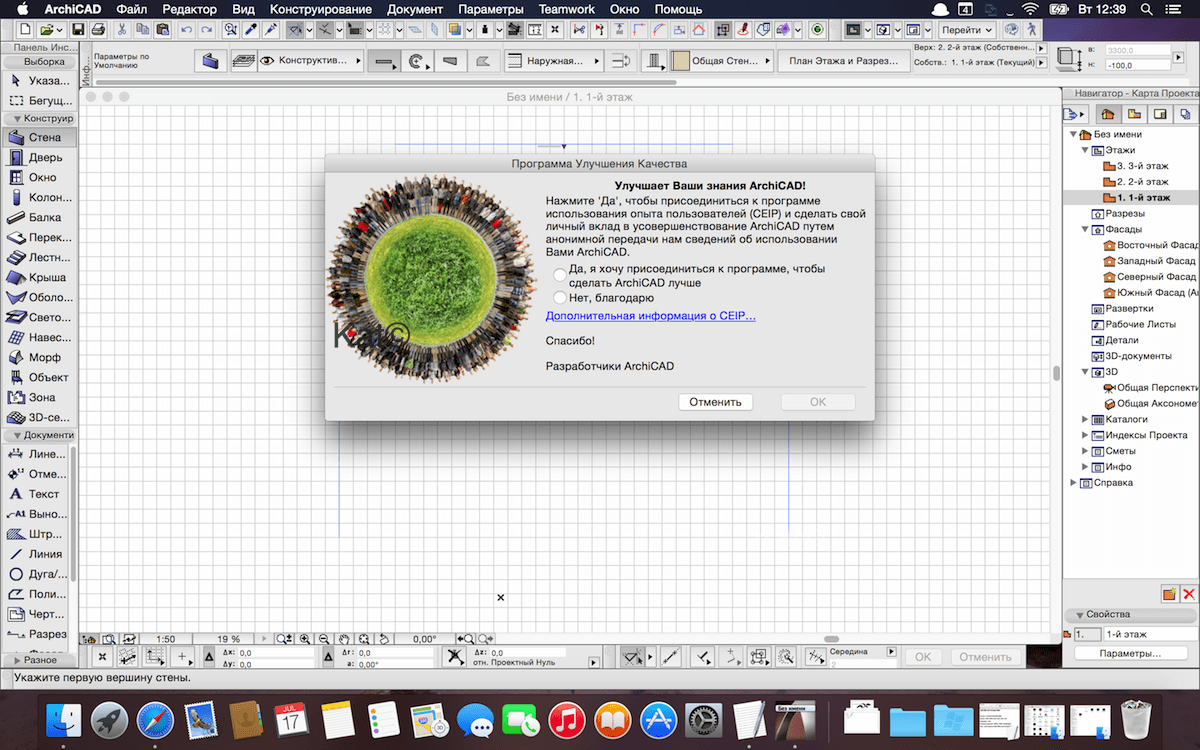Open the Помощь menu
The width and height of the screenshot is (1200, 750).
pos(678,9)
